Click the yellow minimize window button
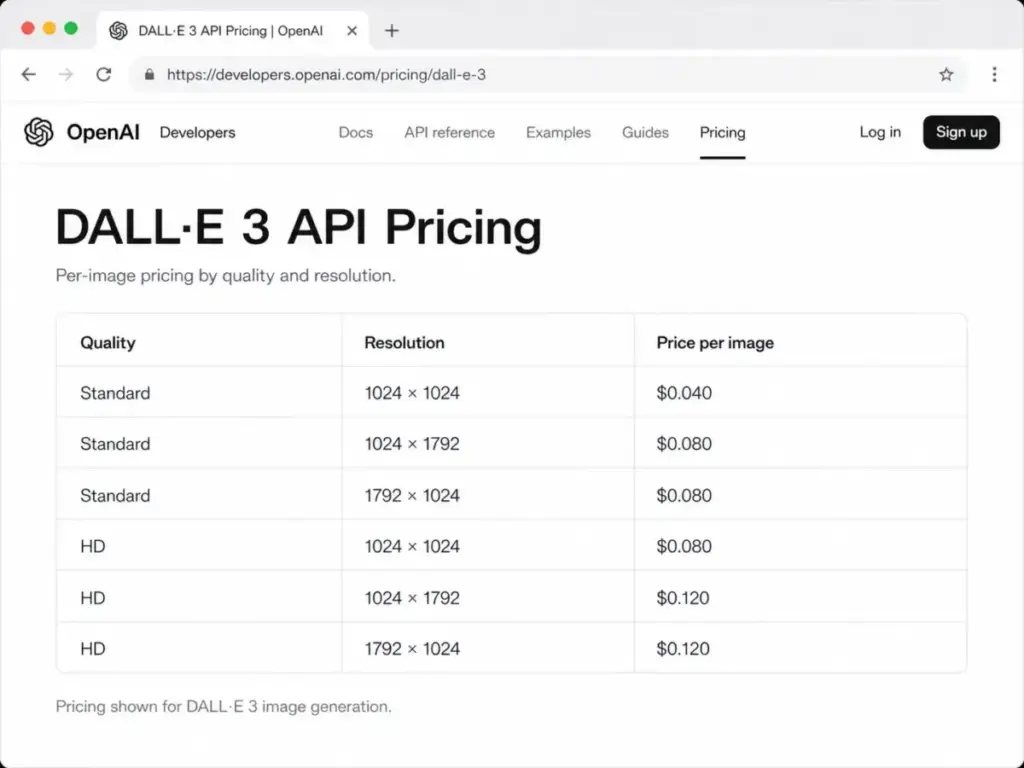Image resolution: width=1024 pixels, height=768 pixels. (x=50, y=28)
